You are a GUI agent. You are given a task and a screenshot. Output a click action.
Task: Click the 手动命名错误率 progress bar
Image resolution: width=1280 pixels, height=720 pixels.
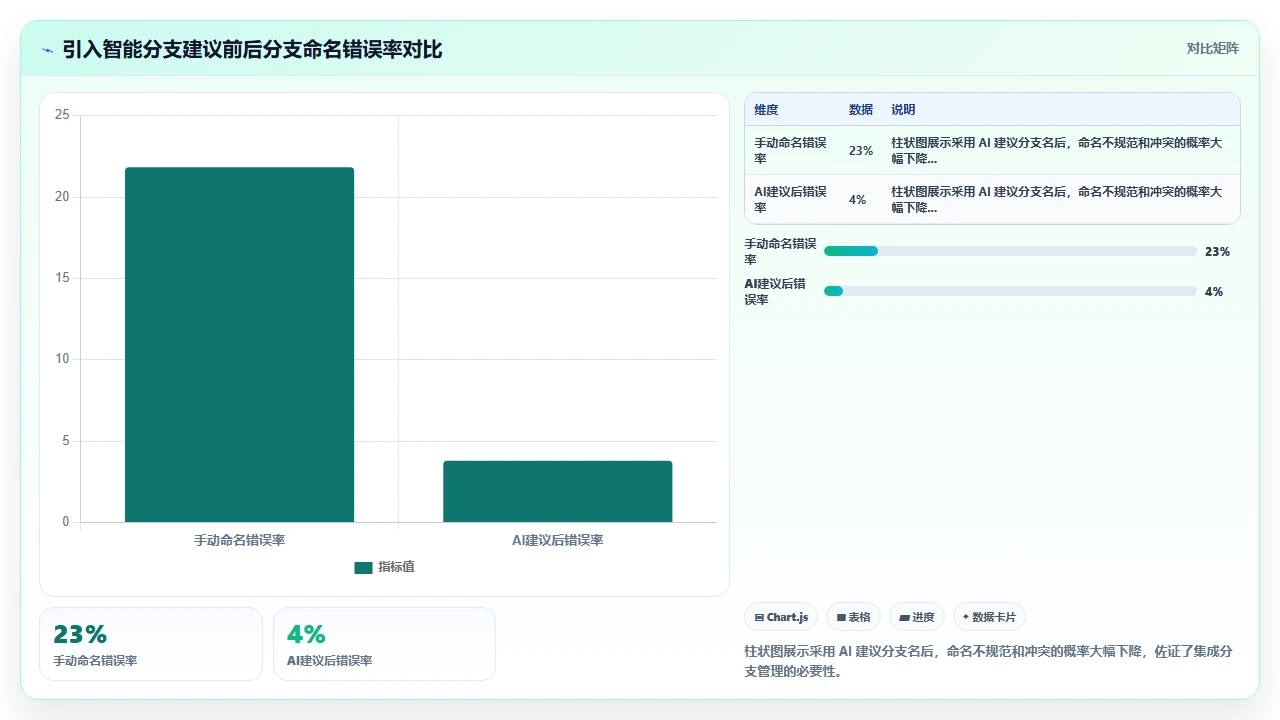pos(1010,251)
